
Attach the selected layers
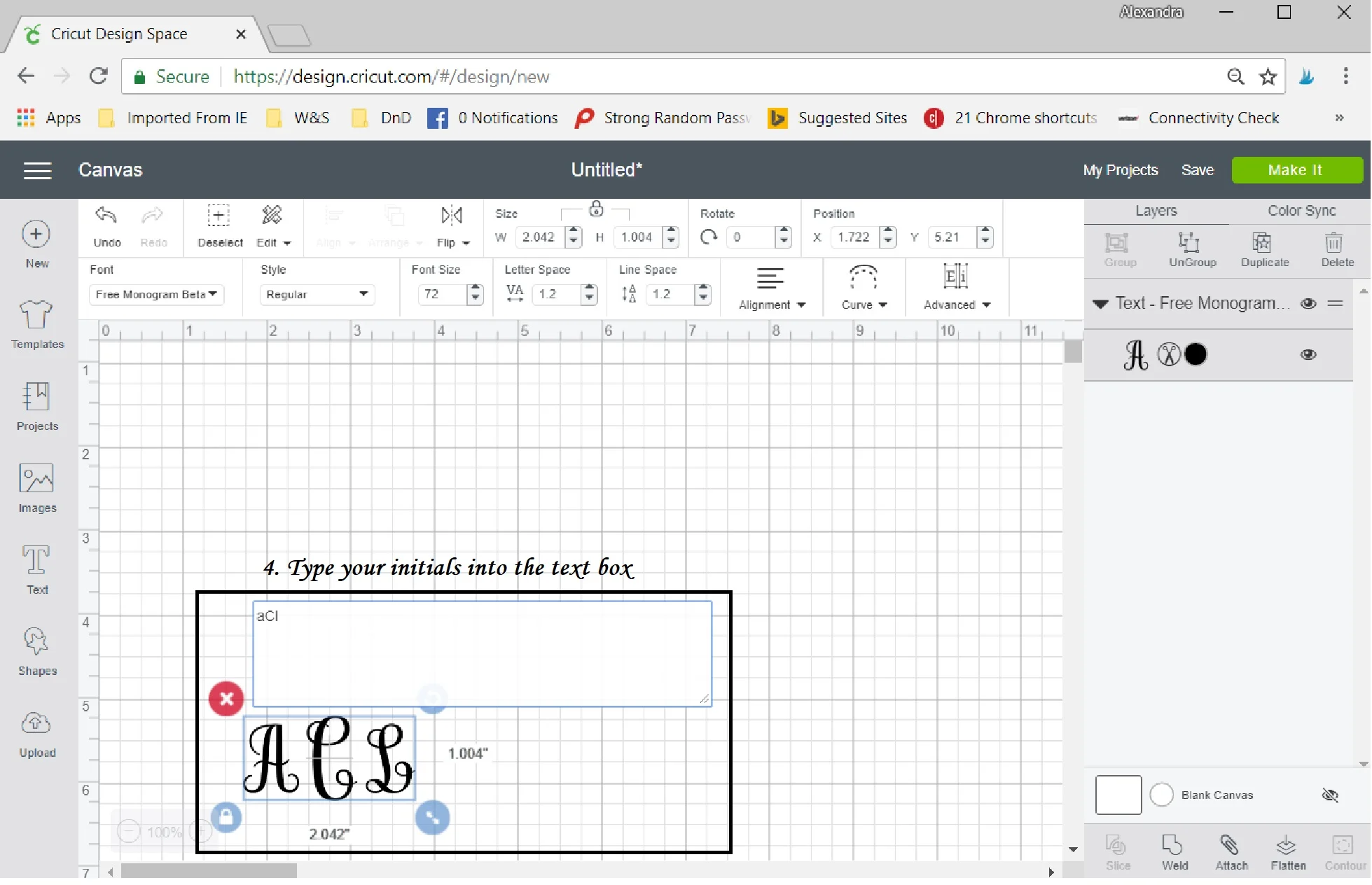tap(1231, 852)
